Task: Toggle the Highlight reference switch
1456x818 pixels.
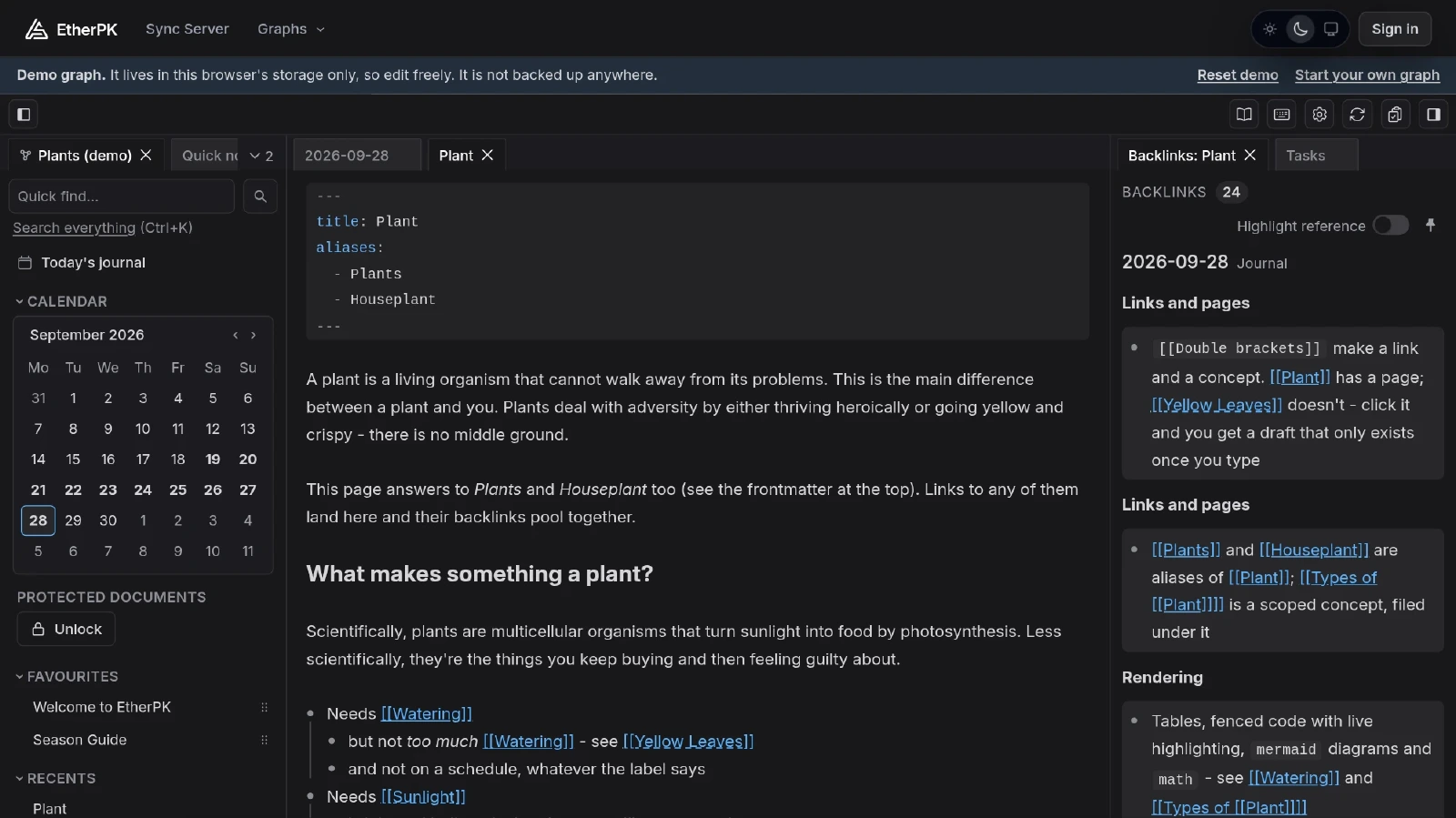Action: coord(1390,226)
